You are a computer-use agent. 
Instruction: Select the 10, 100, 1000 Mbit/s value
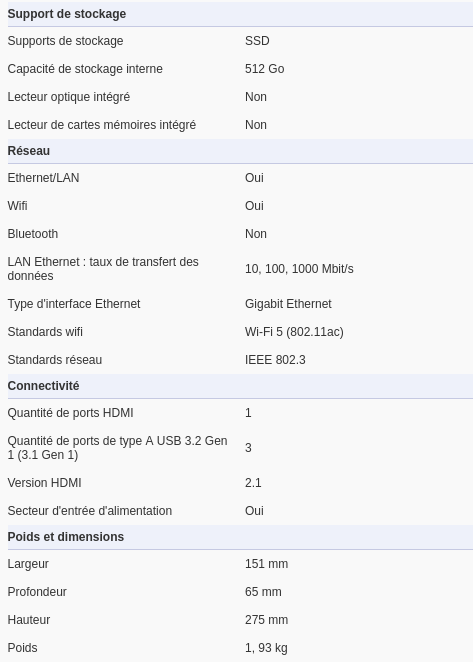coord(299,269)
